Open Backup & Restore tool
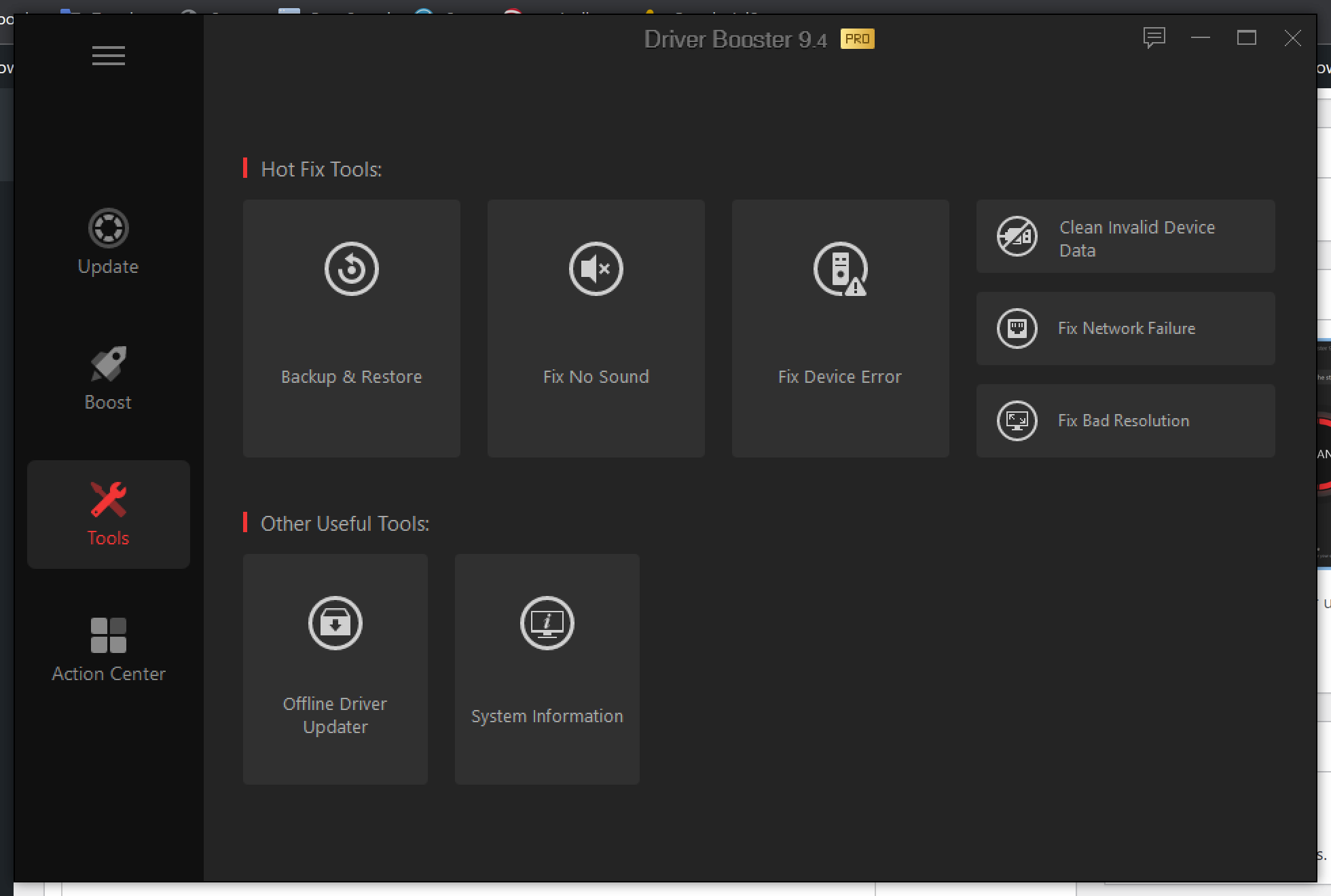Screen dimensions: 1331x896 click(351, 326)
